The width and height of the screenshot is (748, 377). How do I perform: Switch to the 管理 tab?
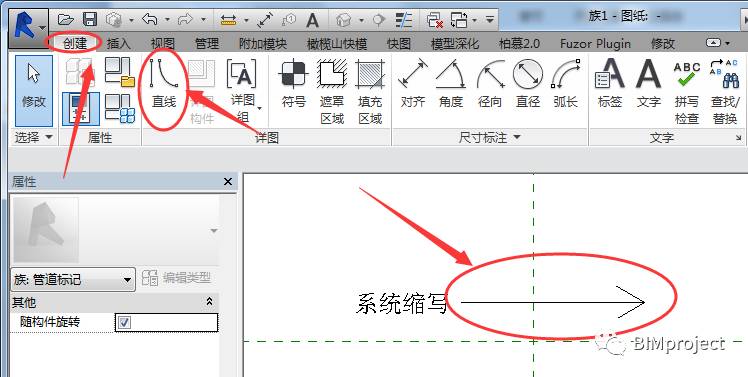point(207,44)
